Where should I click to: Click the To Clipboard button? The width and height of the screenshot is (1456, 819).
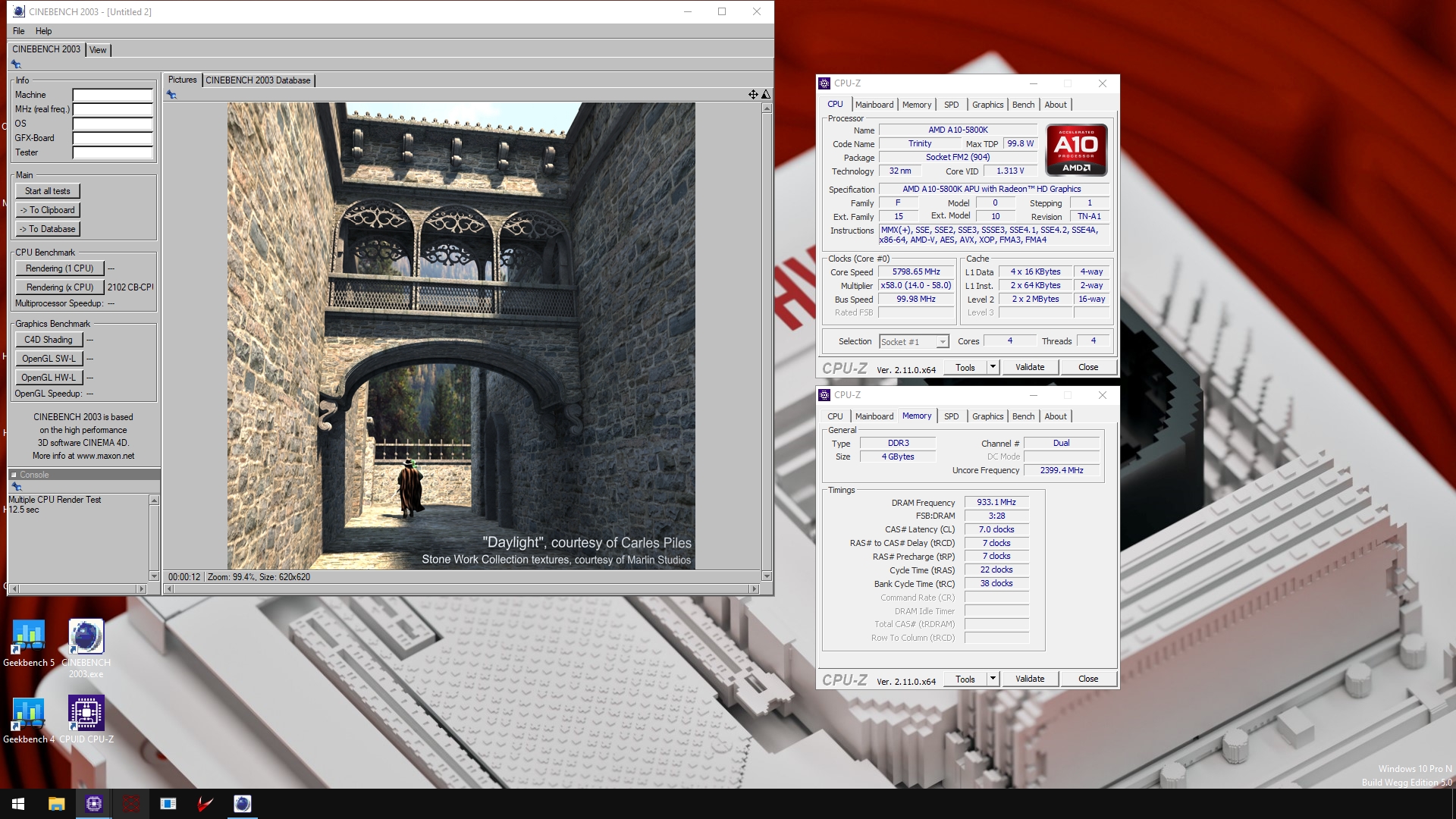[48, 210]
